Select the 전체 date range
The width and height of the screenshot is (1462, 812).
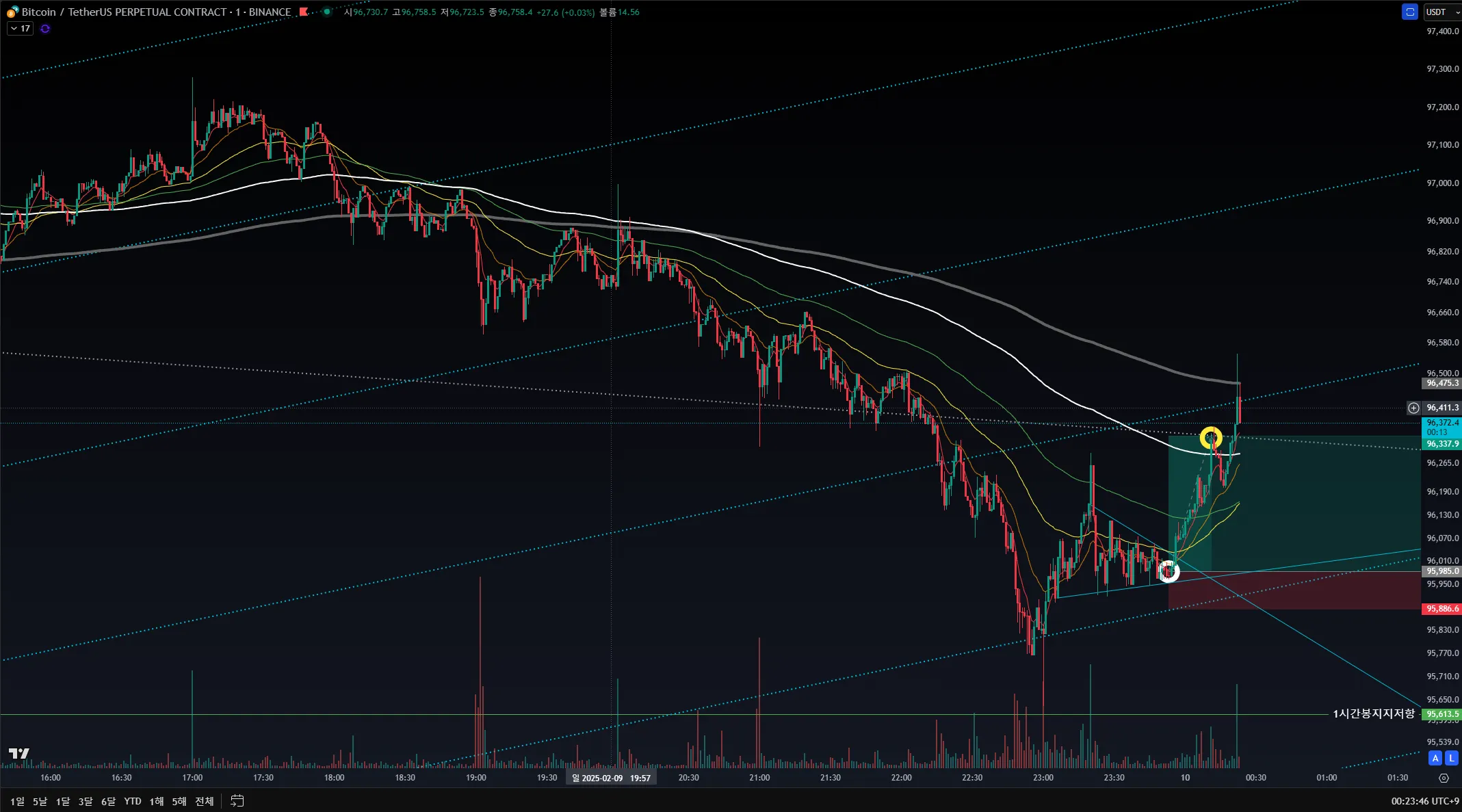tap(205, 801)
